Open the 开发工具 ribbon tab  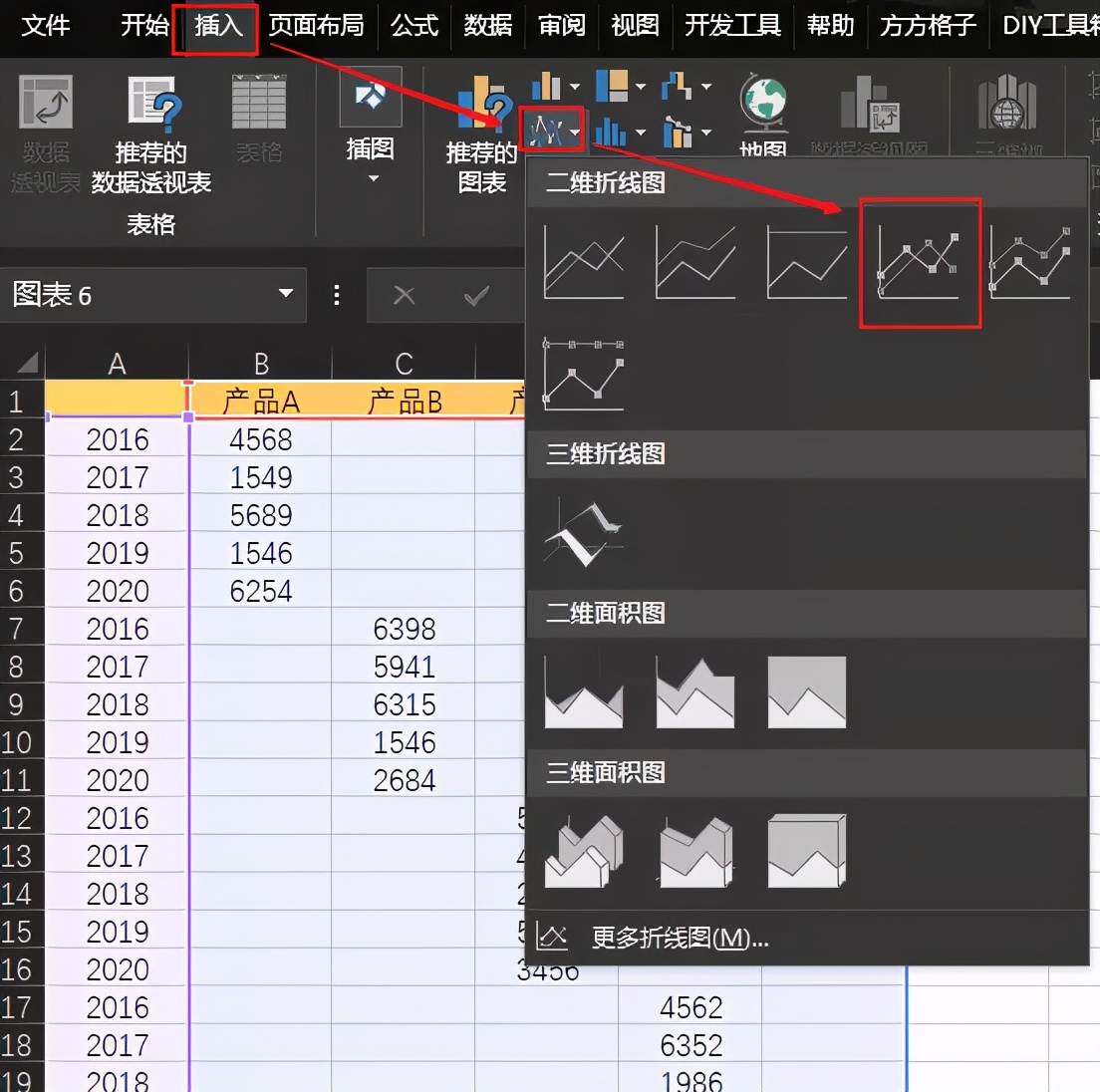[732, 27]
